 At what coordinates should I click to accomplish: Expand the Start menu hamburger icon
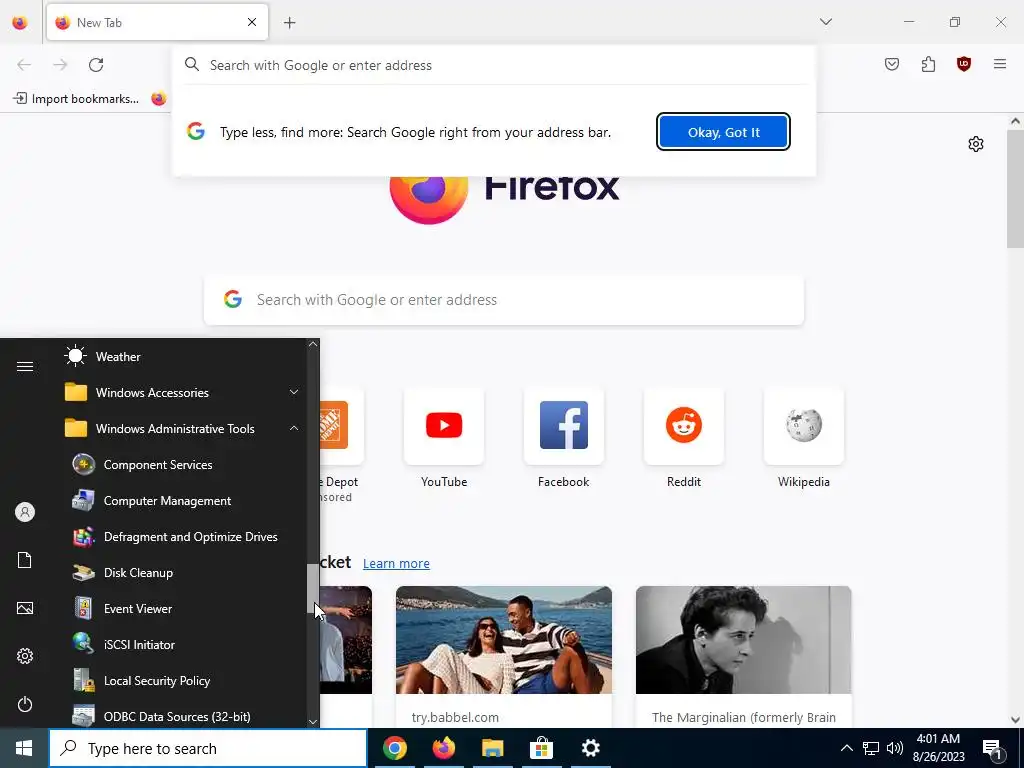click(25, 366)
